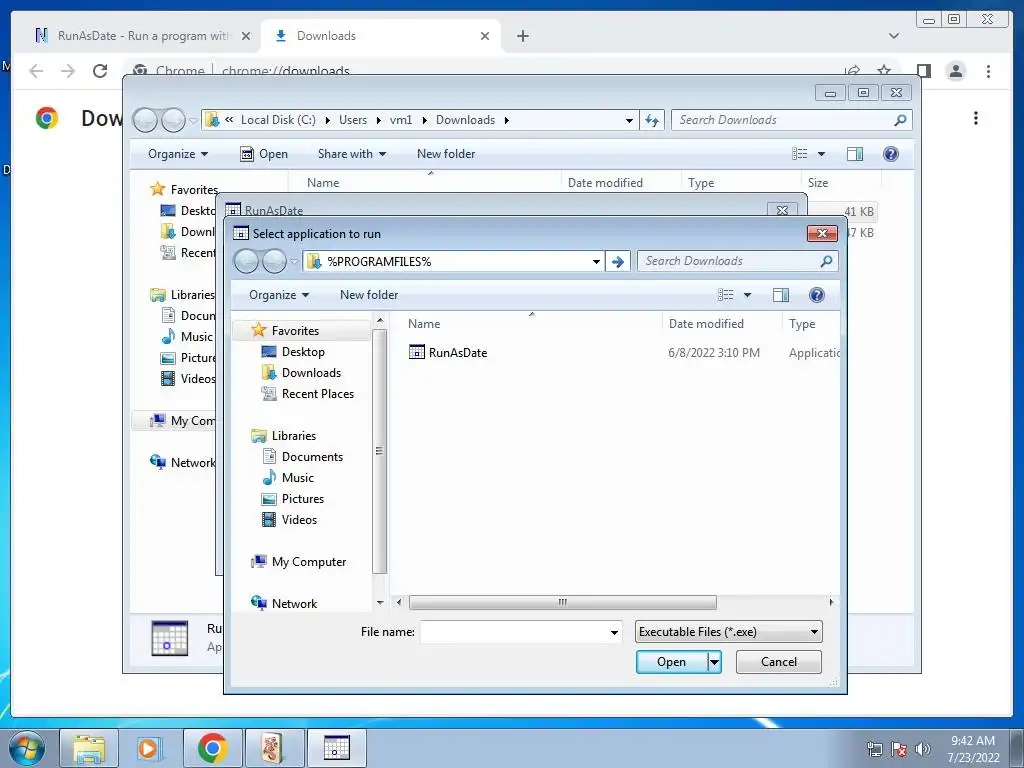This screenshot has height=768, width=1024.
Task: Open the Chrome profile avatar icon
Action: [x=955, y=71]
